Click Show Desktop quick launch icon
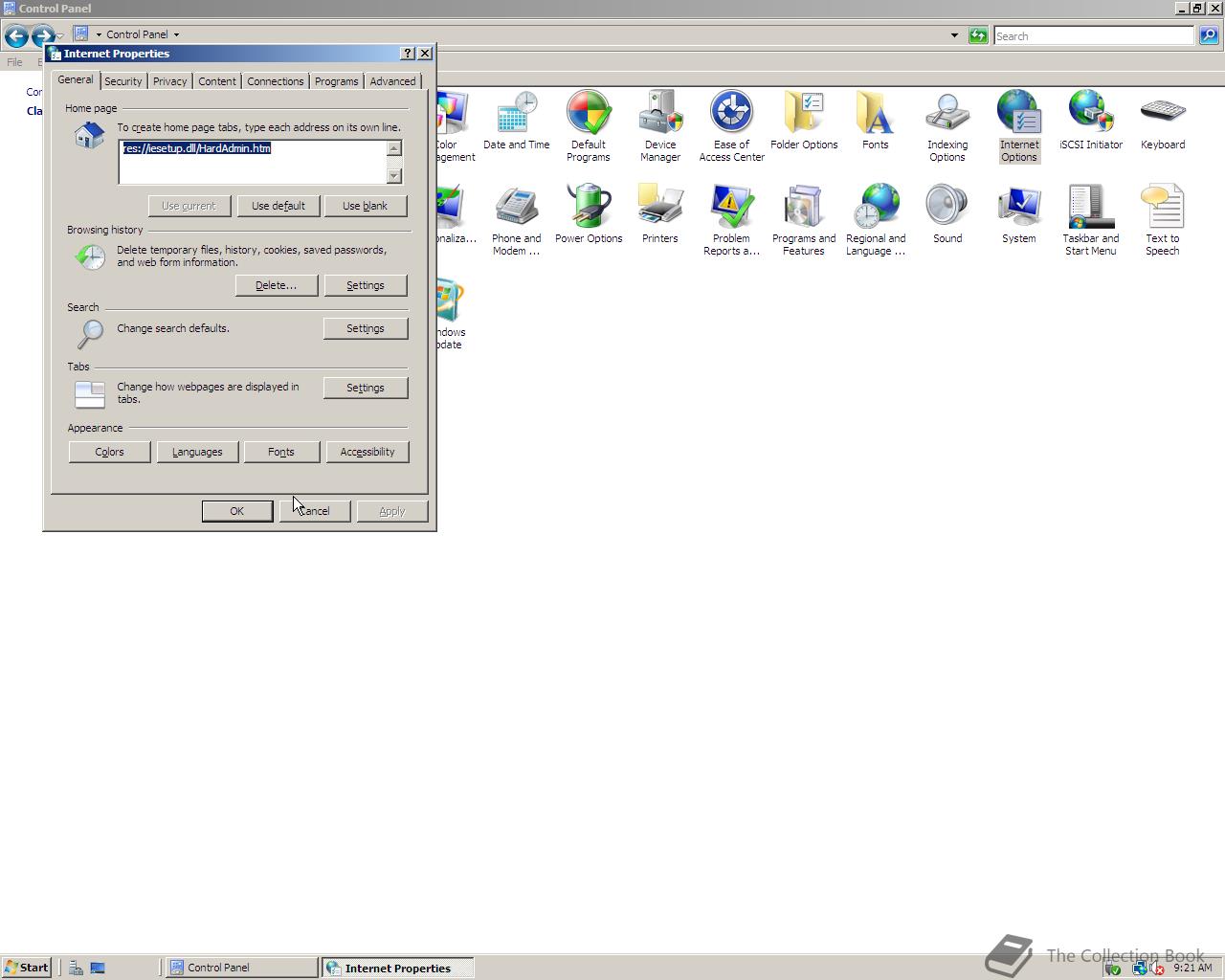1225x980 pixels. [x=98, y=968]
